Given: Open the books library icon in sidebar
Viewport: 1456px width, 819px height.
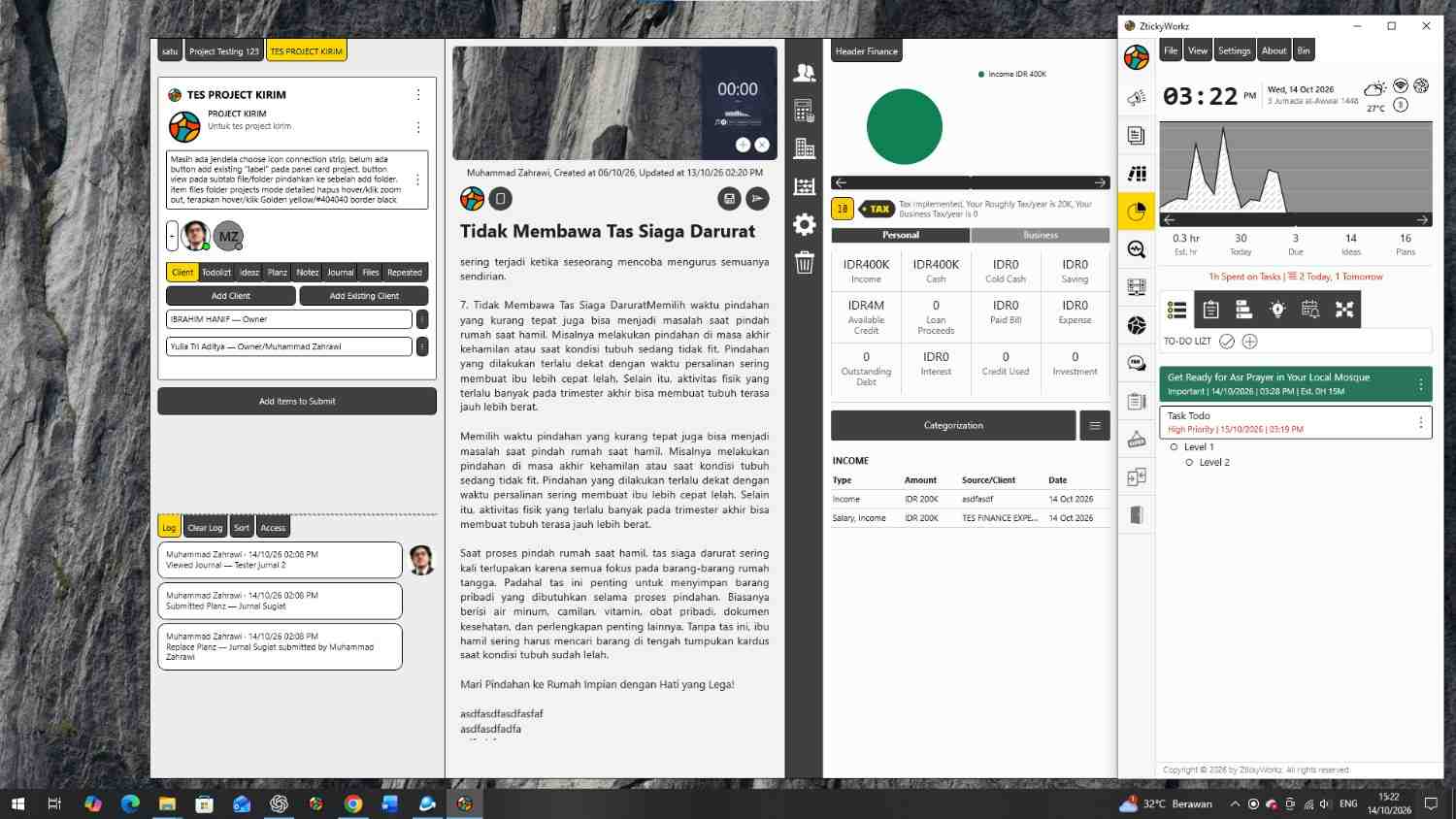Looking at the screenshot, I should (x=1137, y=174).
